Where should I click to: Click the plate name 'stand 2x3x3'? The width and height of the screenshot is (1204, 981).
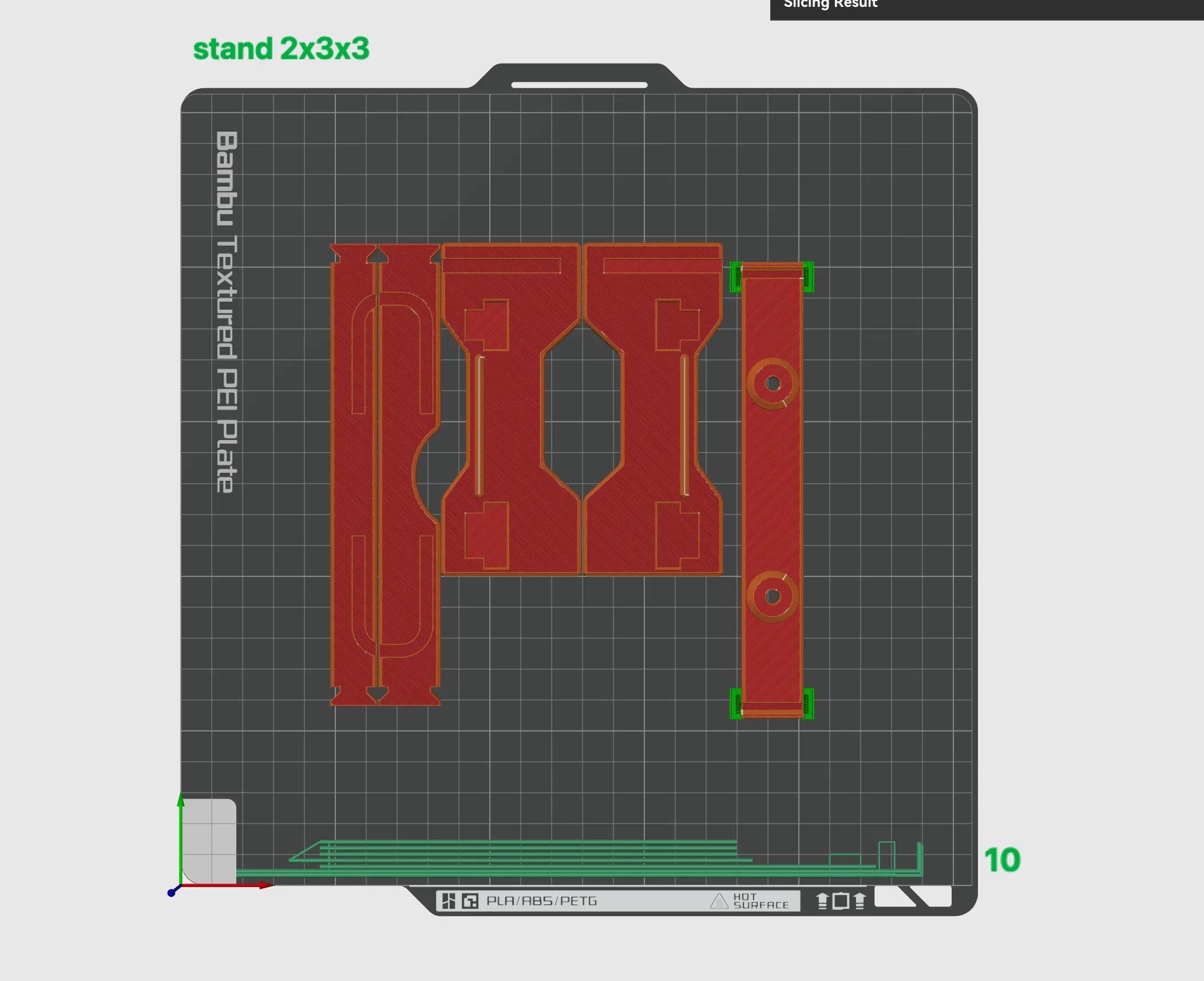coord(281,49)
